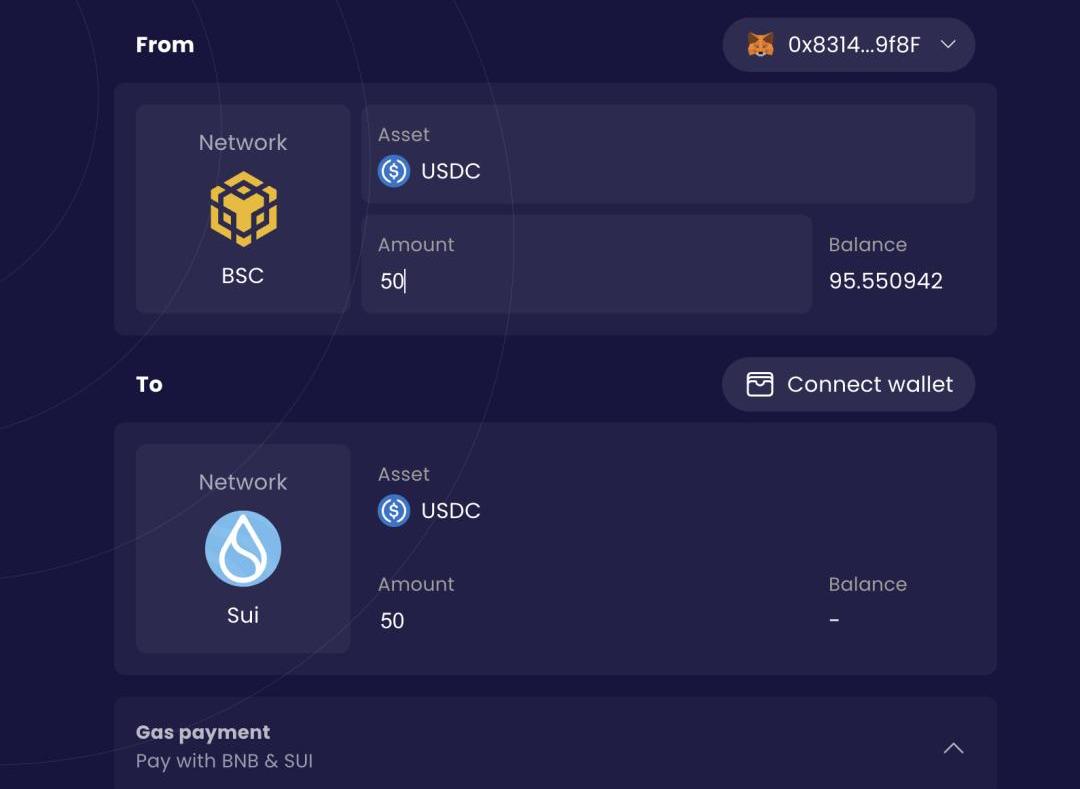Click the Pay with BNB & SUI text
This screenshot has width=1080, height=789.
coord(225,761)
